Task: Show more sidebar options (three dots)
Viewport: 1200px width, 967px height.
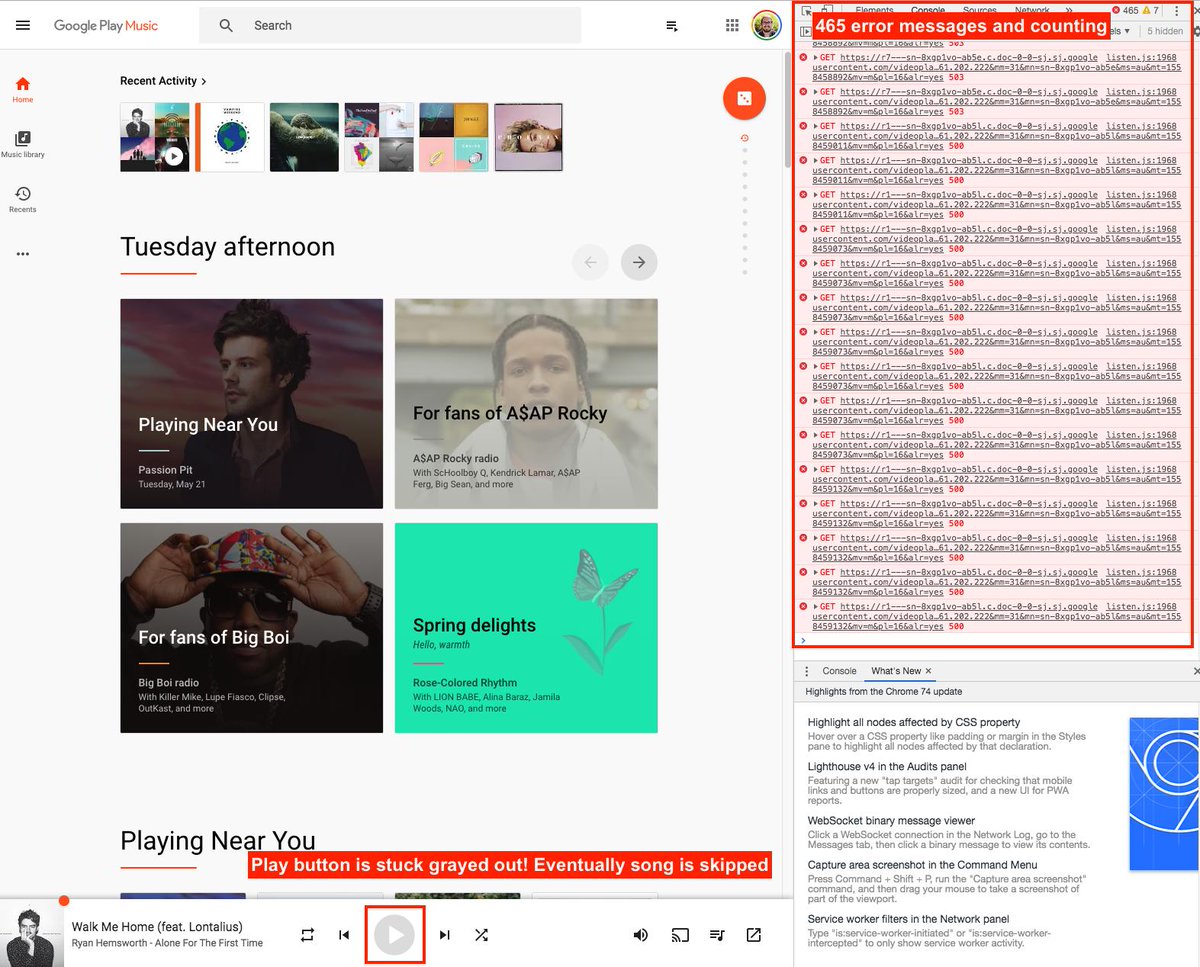Action: tap(23, 254)
